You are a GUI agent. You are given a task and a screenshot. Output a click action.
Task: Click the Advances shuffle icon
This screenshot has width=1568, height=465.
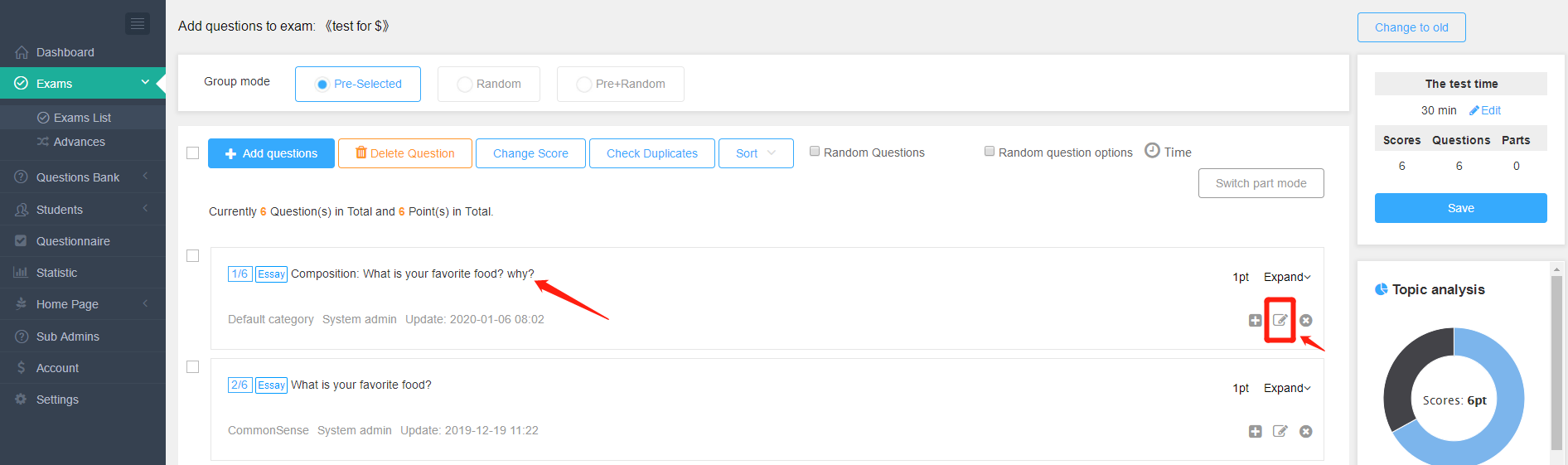[43, 142]
